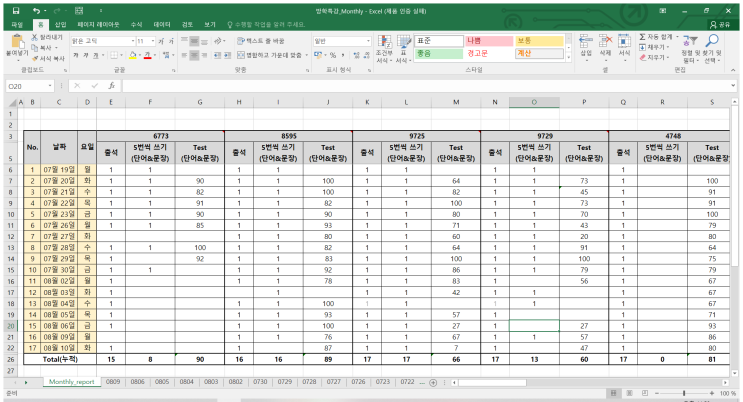Switch to sheet tab 0809
Viewport: 743px width, 402px height.
[113, 382]
